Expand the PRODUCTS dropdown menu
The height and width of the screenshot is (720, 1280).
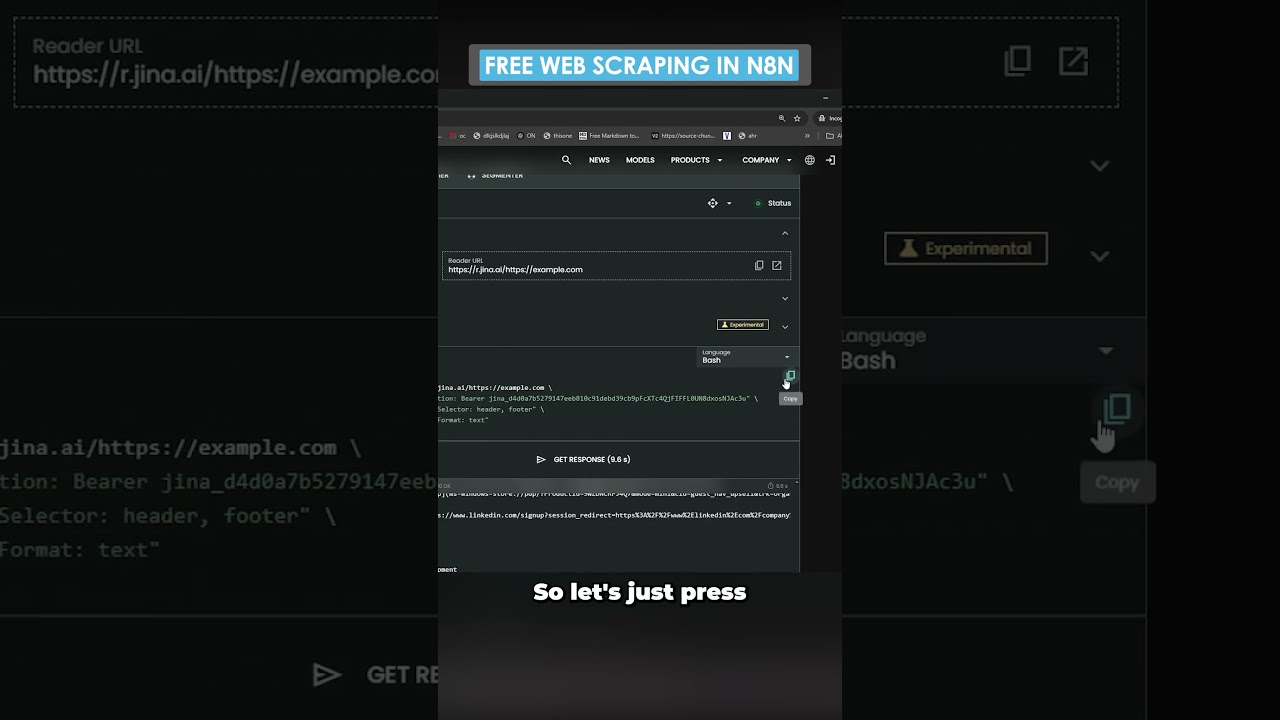point(696,160)
